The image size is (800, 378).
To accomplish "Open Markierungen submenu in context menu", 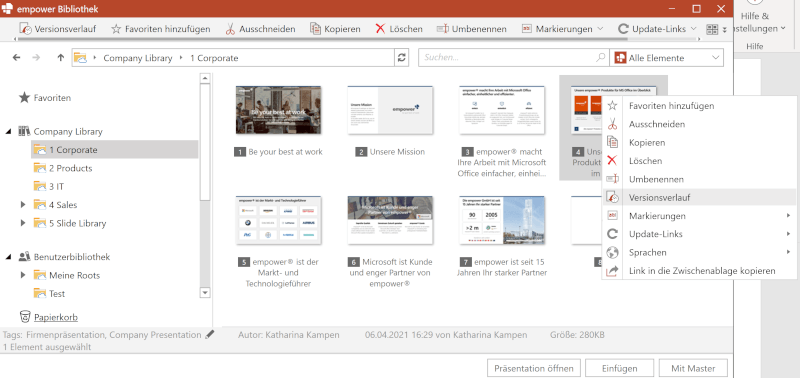I will click(699, 216).
